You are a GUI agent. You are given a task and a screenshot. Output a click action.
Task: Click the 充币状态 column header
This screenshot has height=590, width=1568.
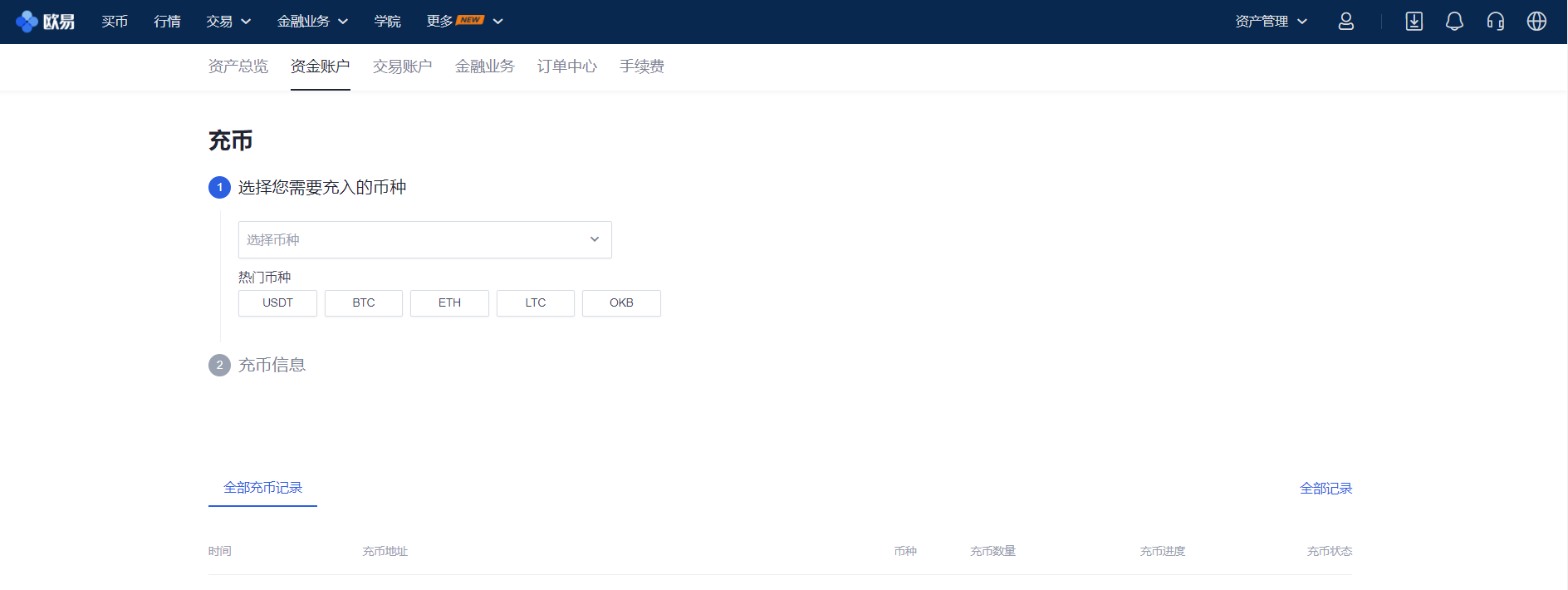click(1329, 551)
